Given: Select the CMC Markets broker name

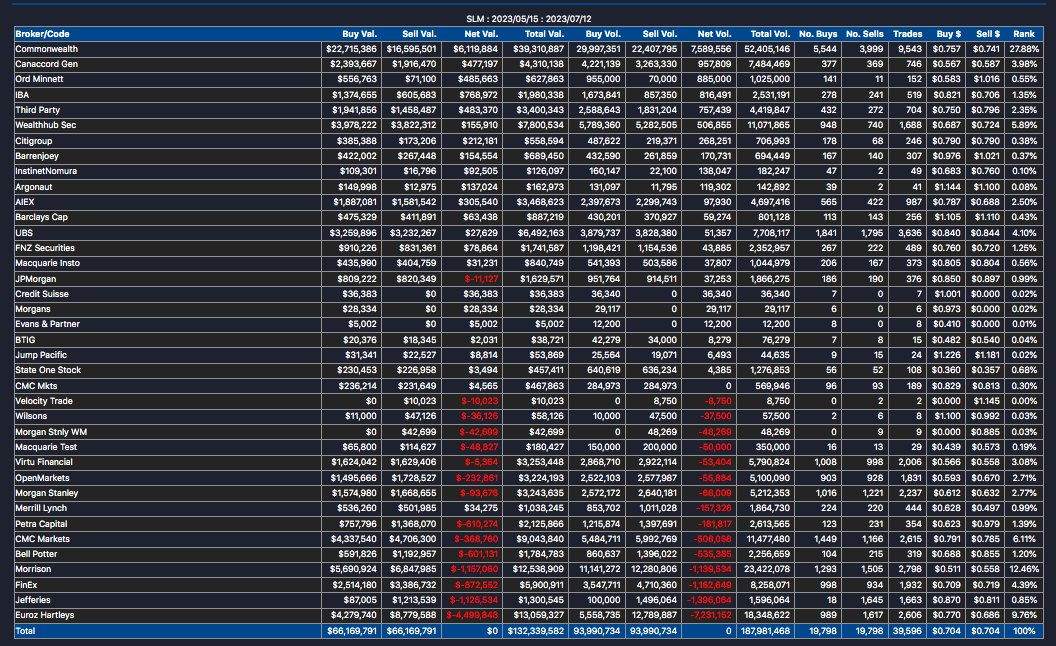Looking at the screenshot, I should pos(42,539).
